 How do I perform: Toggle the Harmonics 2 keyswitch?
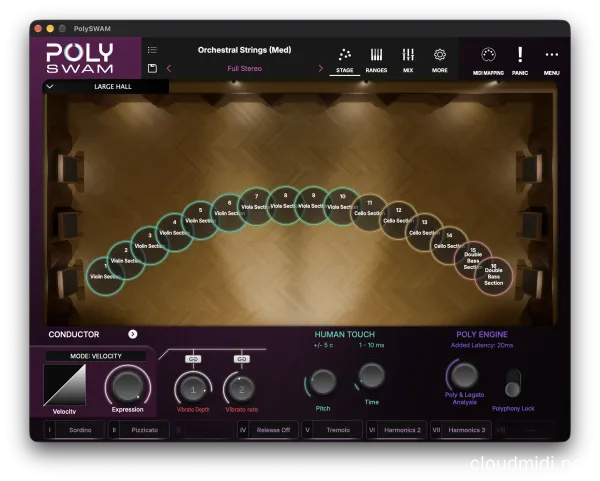(396, 430)
